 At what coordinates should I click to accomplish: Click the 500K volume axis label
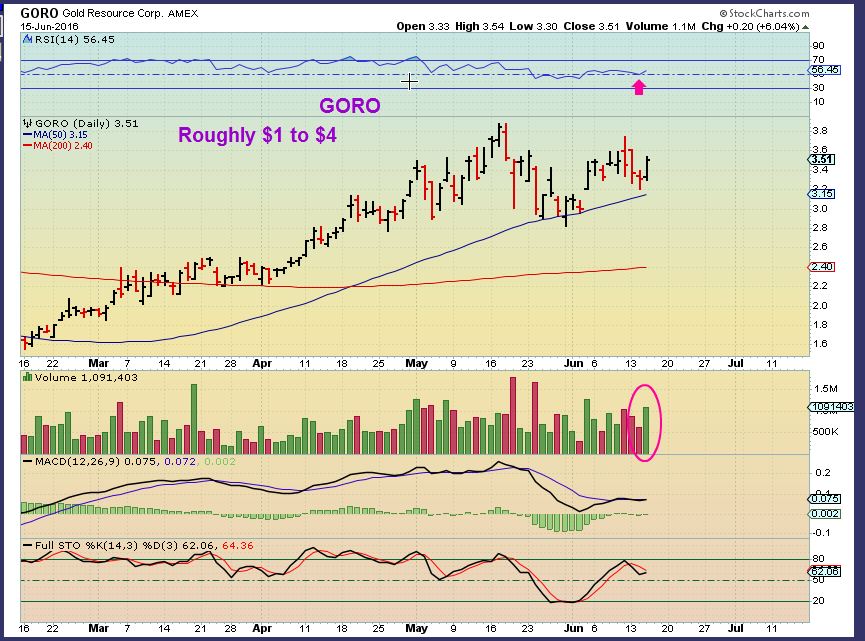click(x=825, y=431)
